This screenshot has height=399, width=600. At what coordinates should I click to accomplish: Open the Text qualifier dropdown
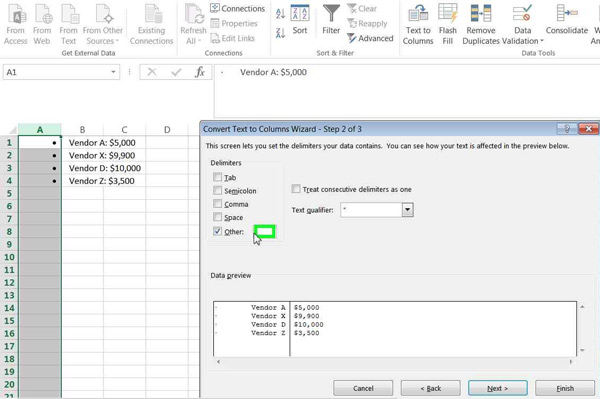408,210
